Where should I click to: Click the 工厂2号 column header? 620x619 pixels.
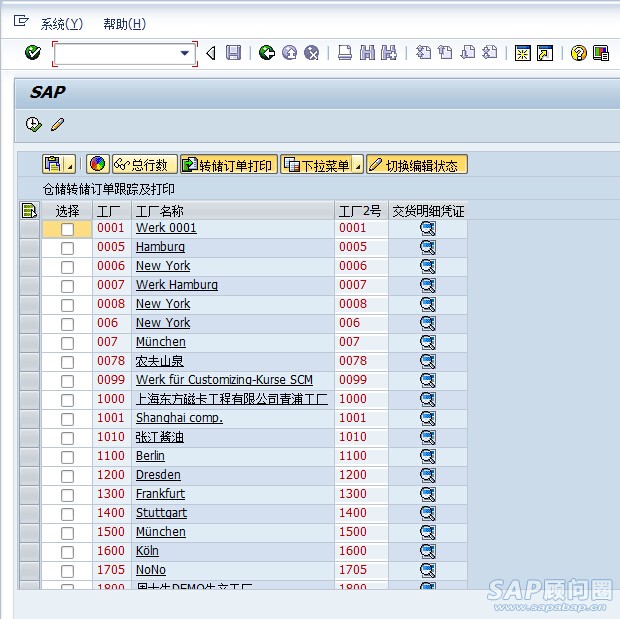361,210
